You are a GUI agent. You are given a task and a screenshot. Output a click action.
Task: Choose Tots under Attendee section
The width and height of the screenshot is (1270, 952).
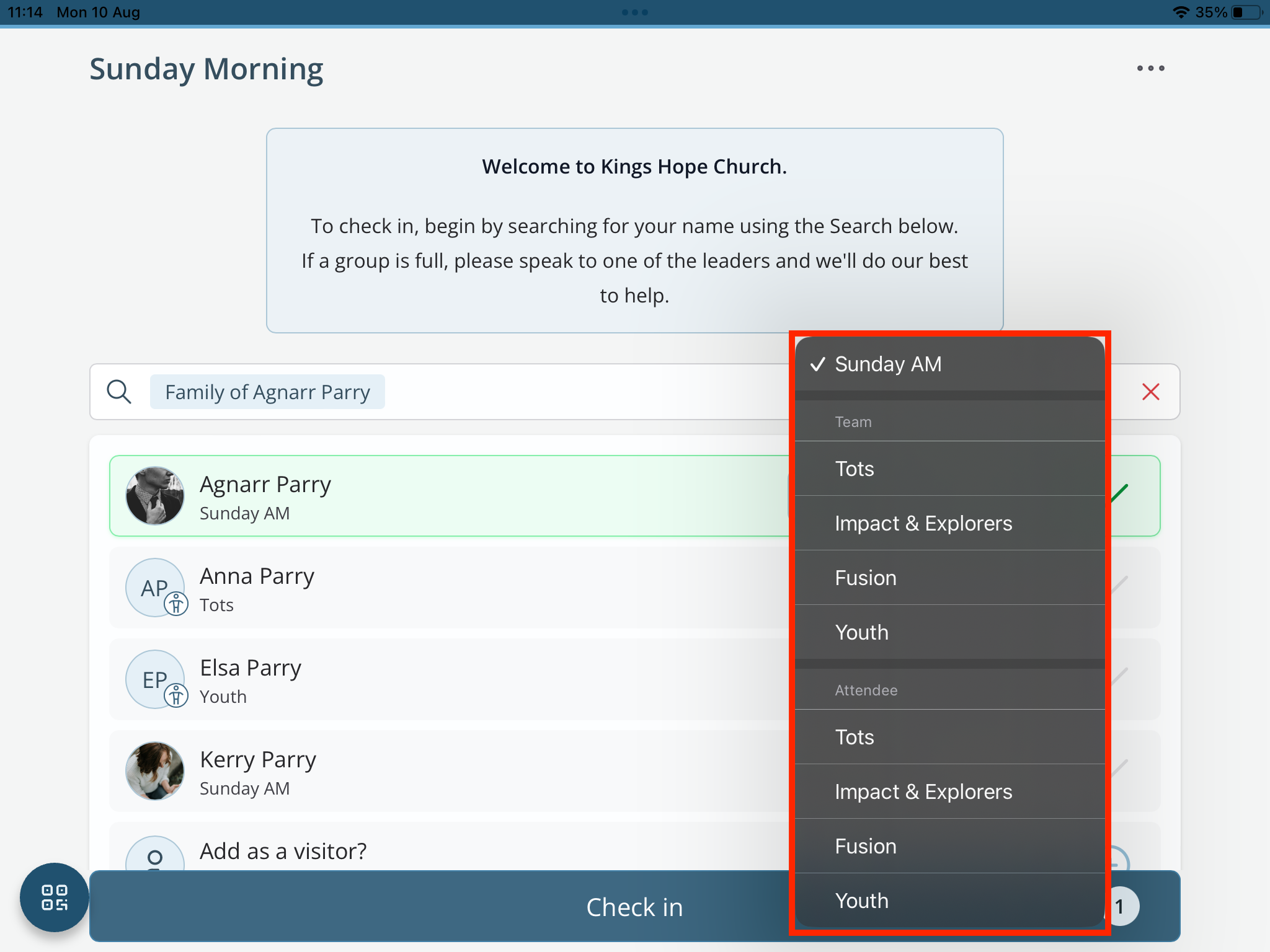click(x=950, y=737)
